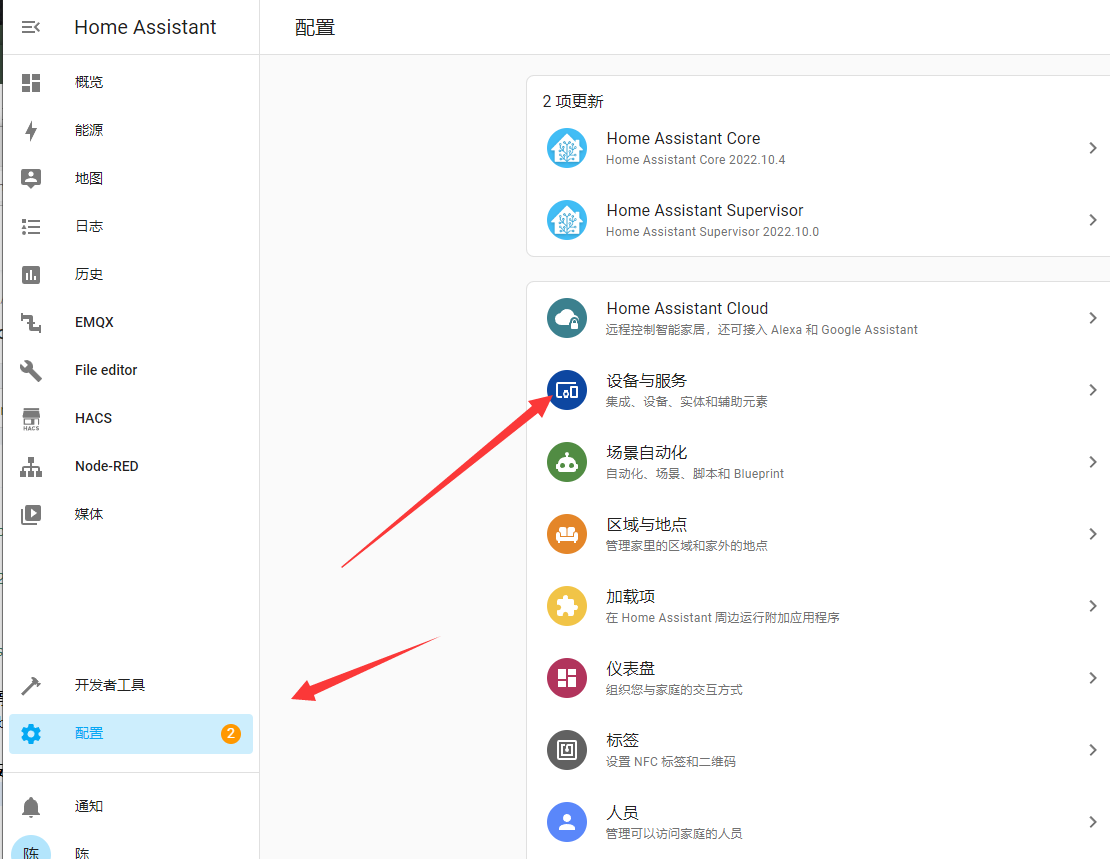Open the 区域与地点 settings entry

click(x=818, y=534)
